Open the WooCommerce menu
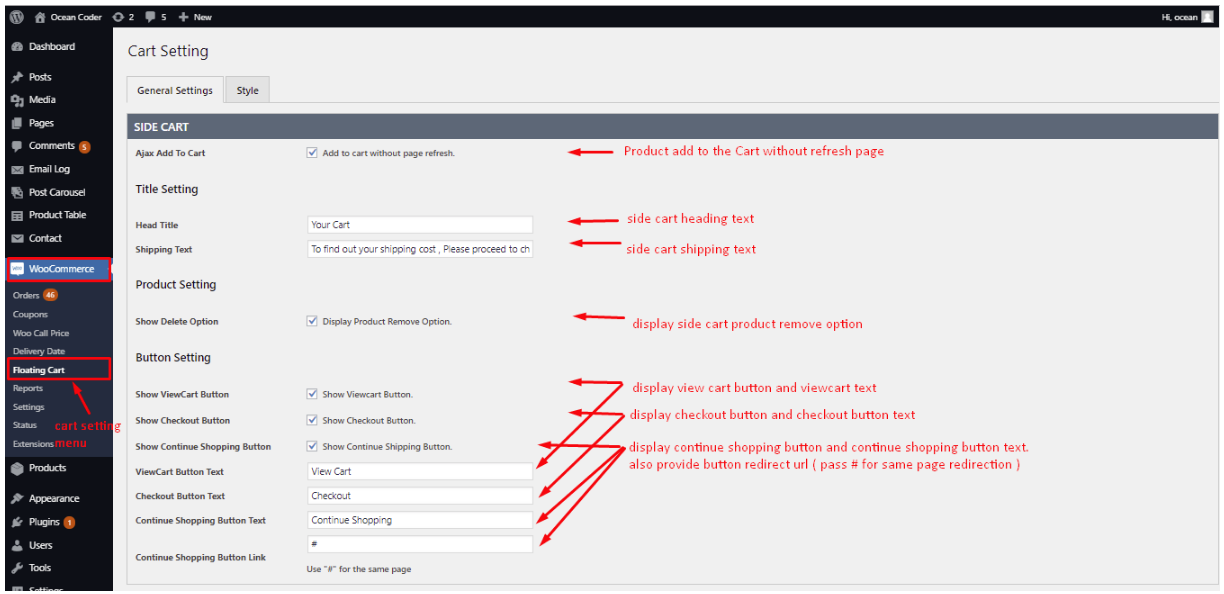The width and height of the screenshot is (1224, 594). click(61, 269)
